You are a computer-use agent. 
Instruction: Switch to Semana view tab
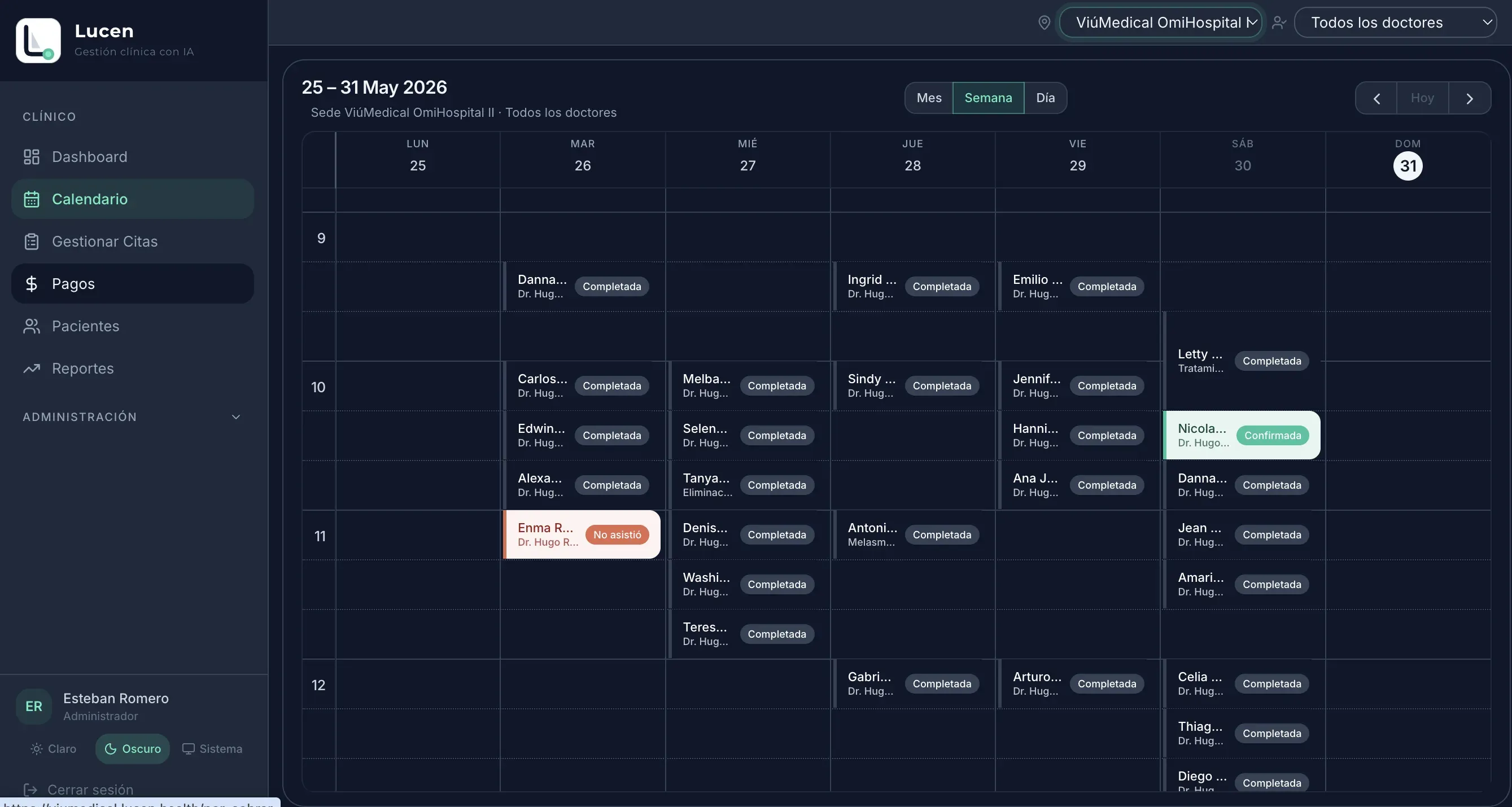click(x=989, y=98)
